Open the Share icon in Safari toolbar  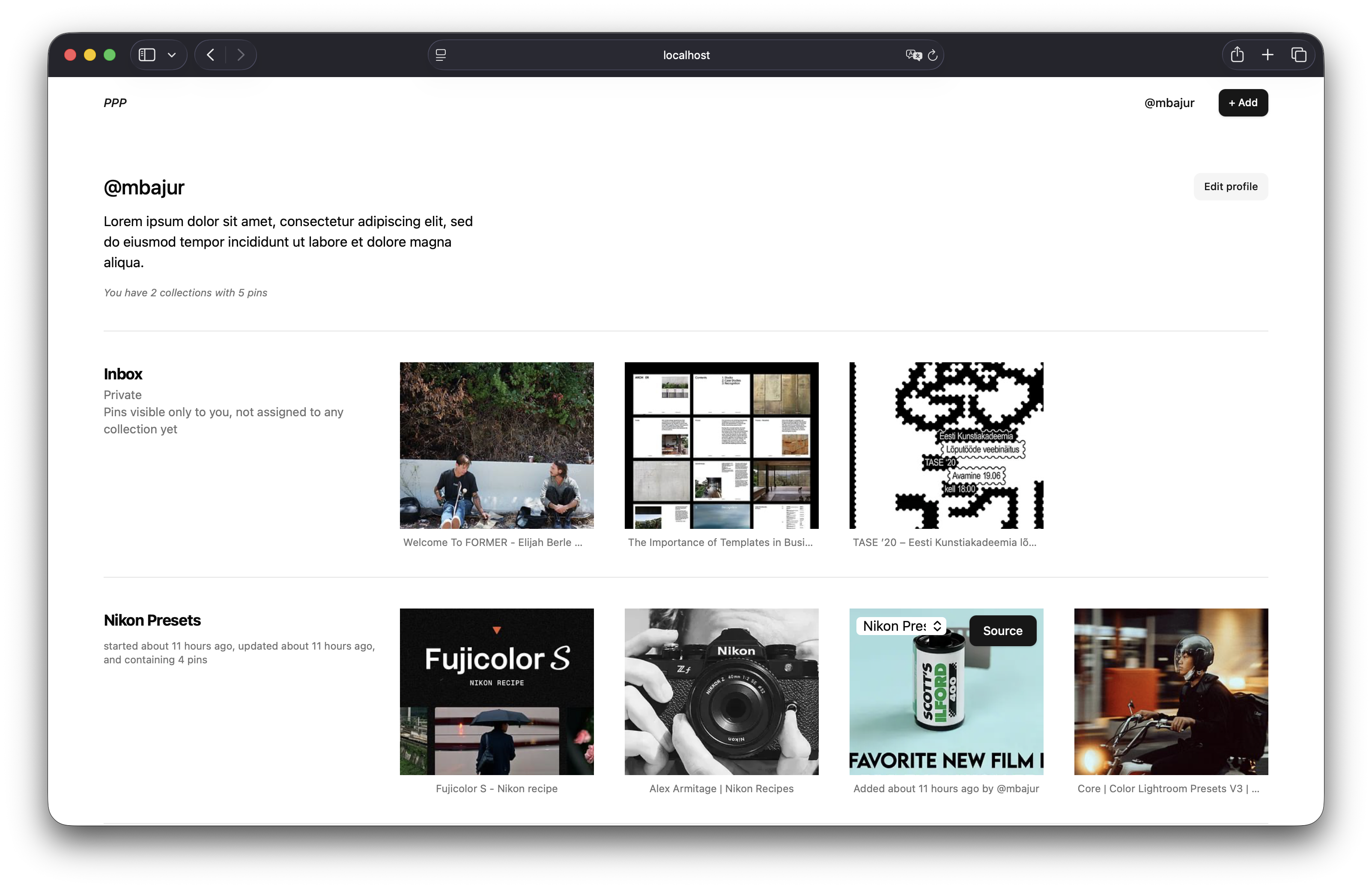tap(1237, 55)
